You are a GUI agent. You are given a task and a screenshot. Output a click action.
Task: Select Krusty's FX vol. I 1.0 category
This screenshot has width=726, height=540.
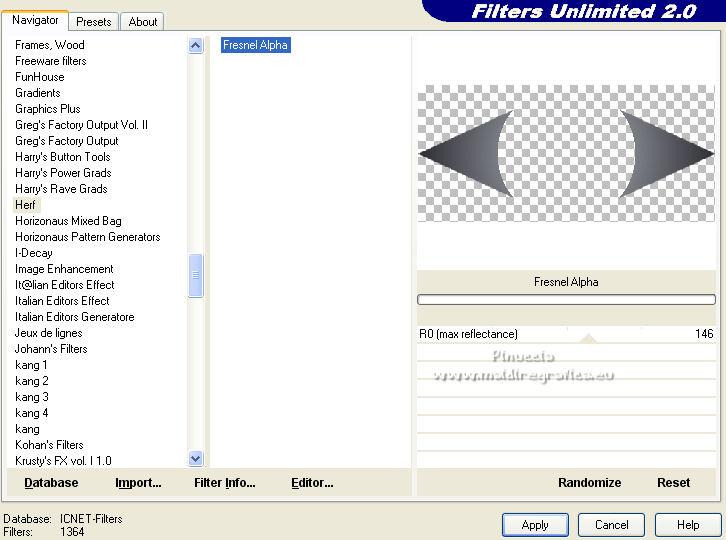[63, 461]
